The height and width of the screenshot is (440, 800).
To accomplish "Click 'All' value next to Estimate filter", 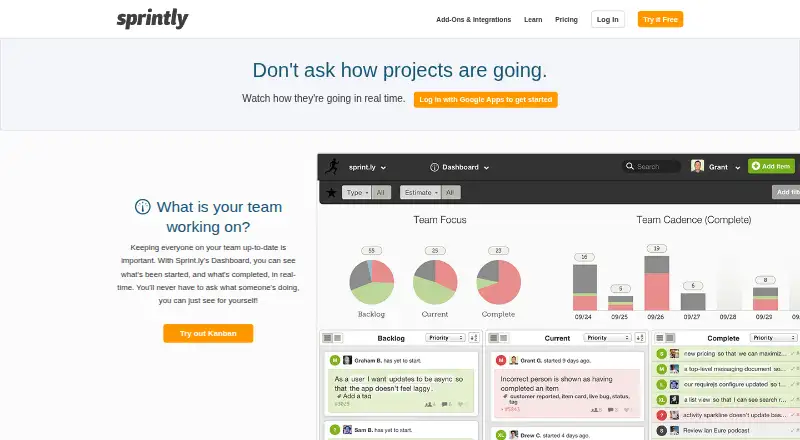I will tap(450, 192).
